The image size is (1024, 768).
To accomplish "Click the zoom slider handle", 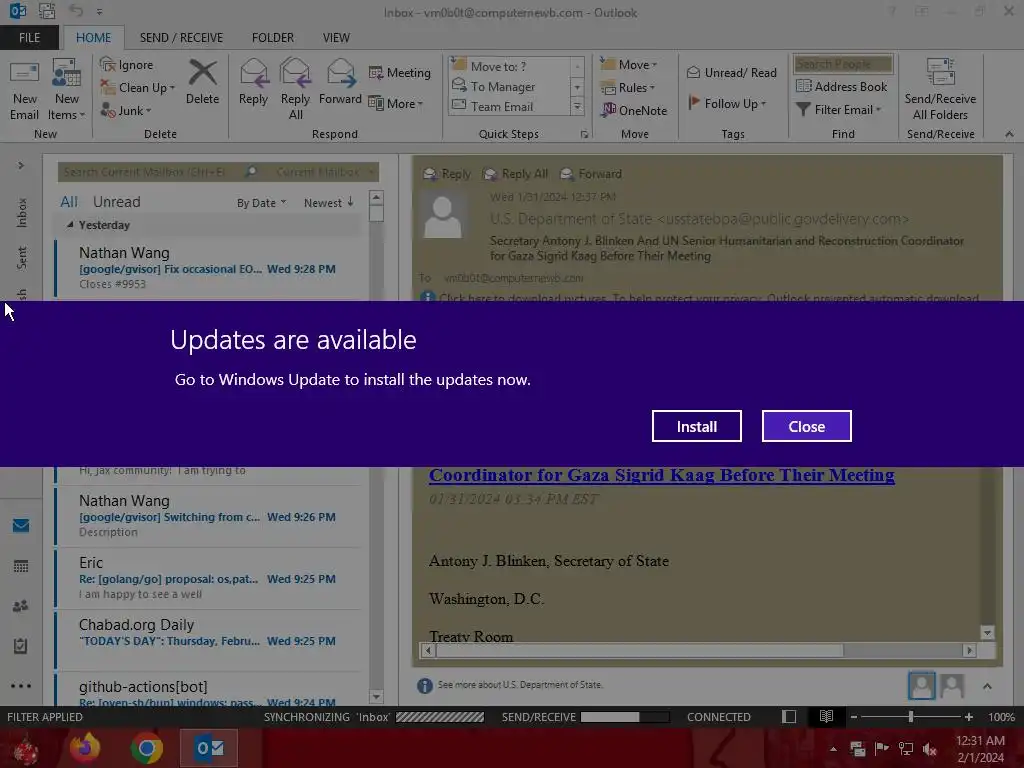I will pos(911,717).
